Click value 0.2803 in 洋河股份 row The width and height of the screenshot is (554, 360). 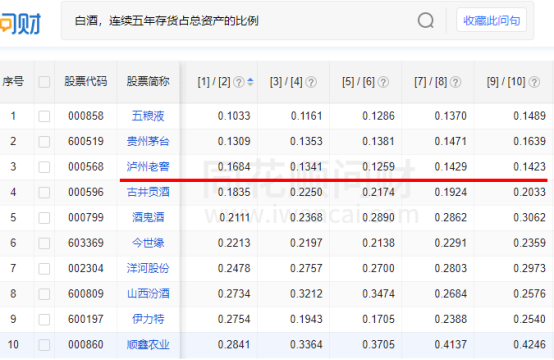click(x=450, y=268)
